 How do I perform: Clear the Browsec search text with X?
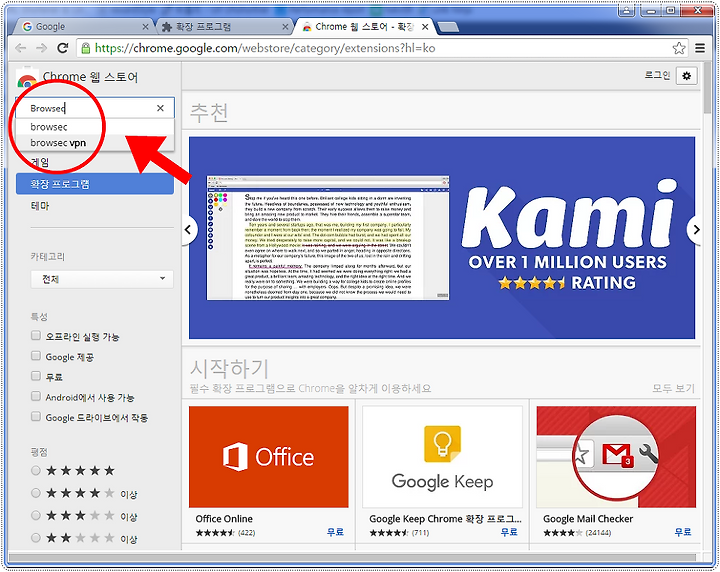tap(160, 108)
